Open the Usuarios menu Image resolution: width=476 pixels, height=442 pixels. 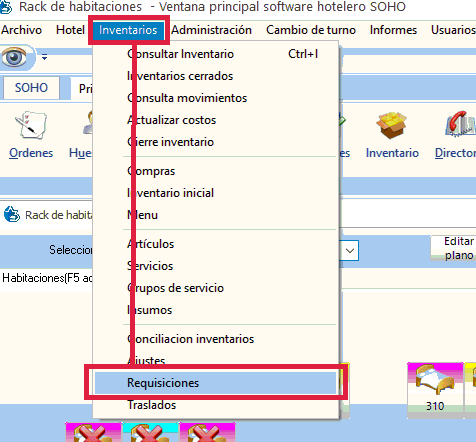pos(453,30)
